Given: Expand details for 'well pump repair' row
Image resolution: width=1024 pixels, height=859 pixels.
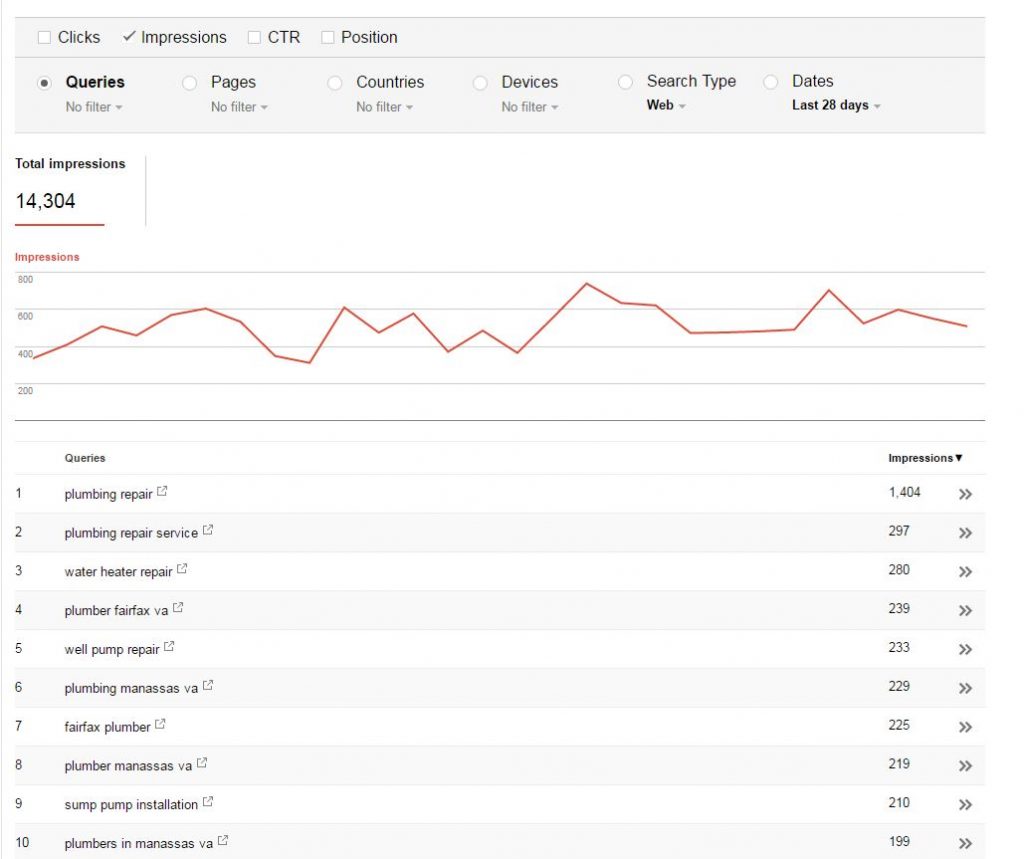Looking at the screenshot, I should pos(964,649).
